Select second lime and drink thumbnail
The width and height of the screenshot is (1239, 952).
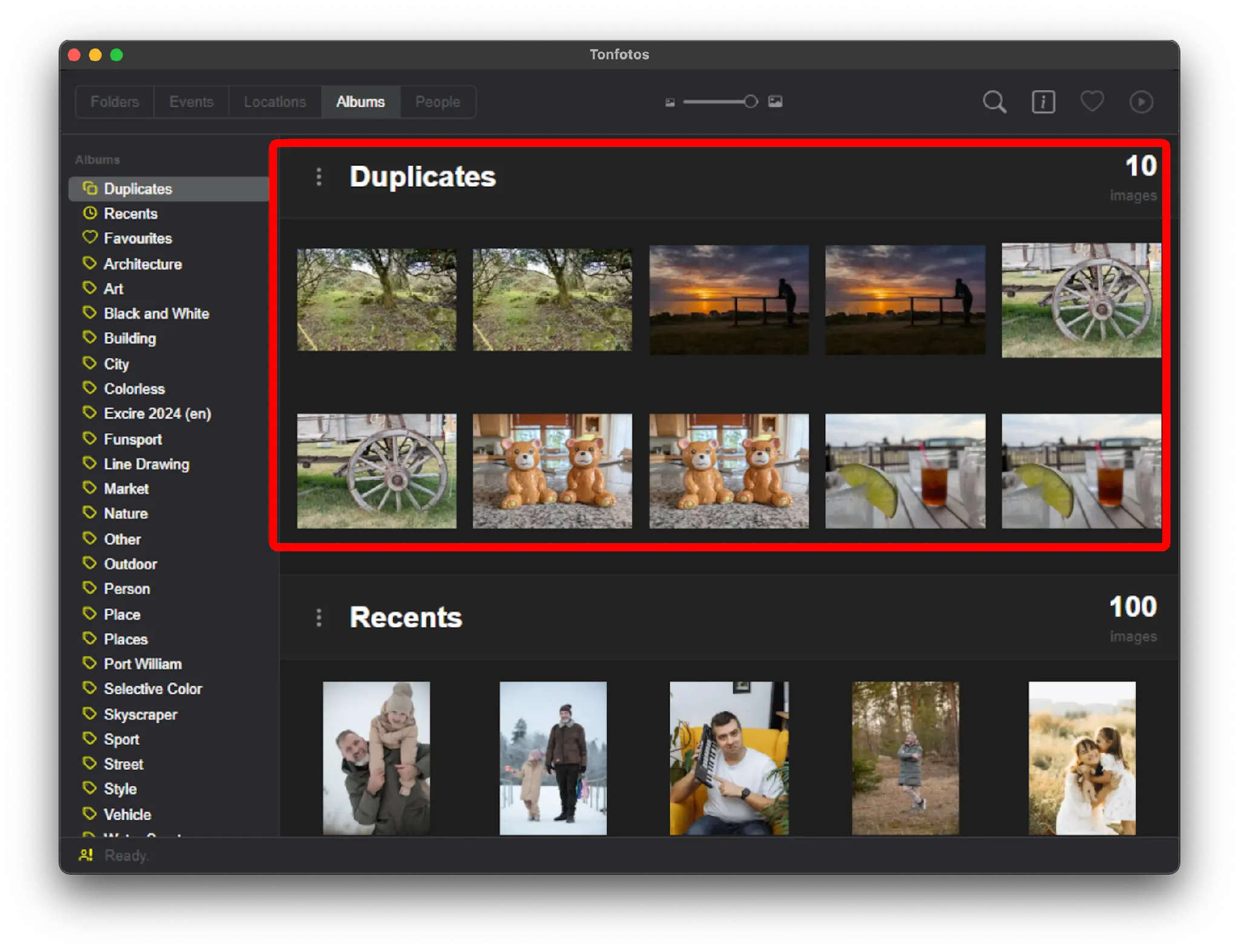tap(1081, 471)
